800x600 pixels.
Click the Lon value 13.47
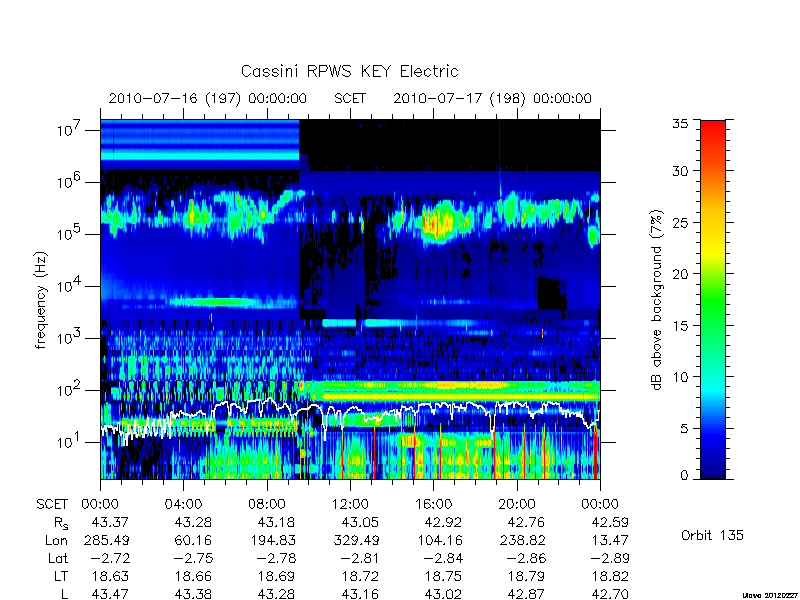tap(610, 540)
